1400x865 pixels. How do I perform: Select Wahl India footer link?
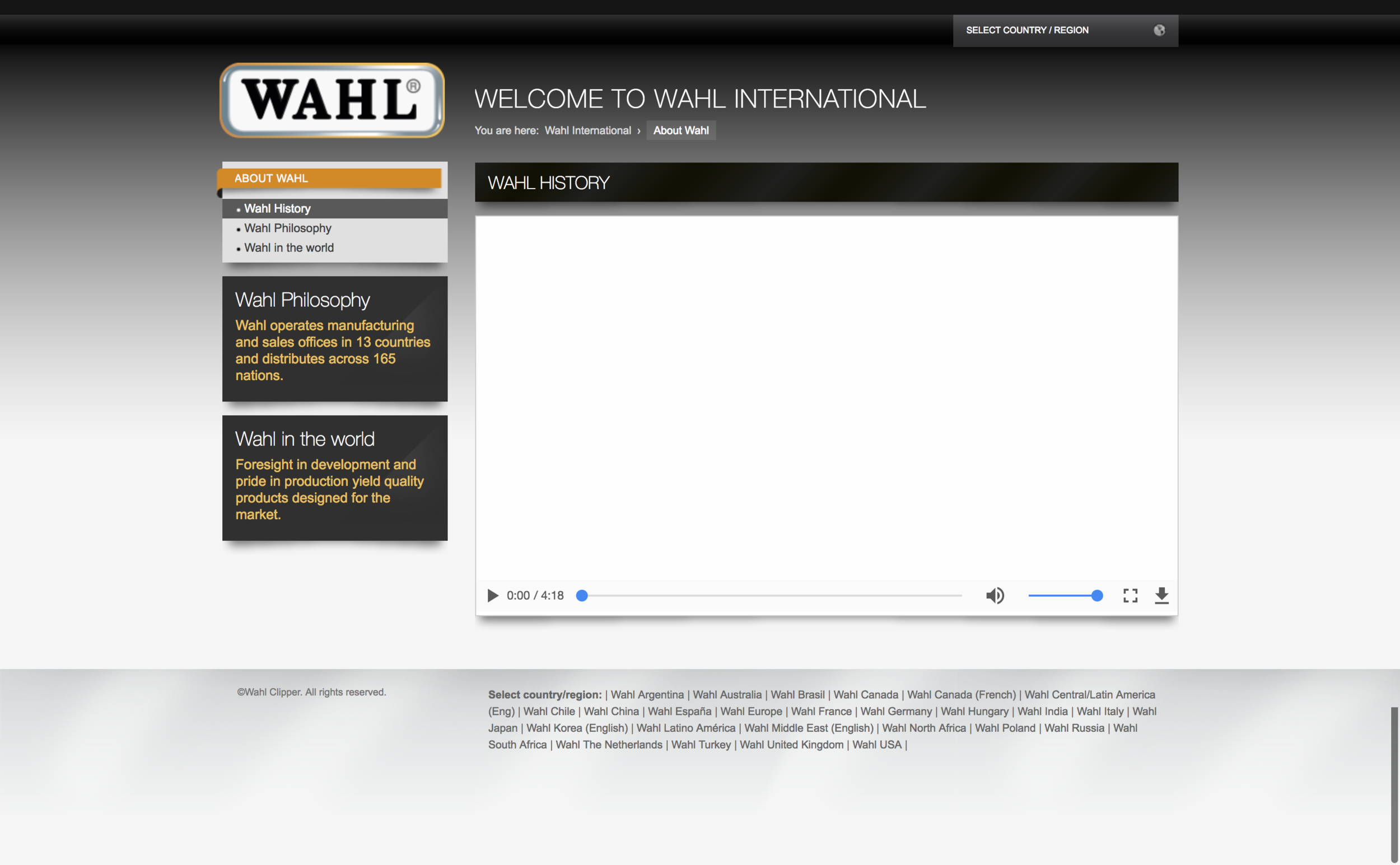(x=1042, y=711)
